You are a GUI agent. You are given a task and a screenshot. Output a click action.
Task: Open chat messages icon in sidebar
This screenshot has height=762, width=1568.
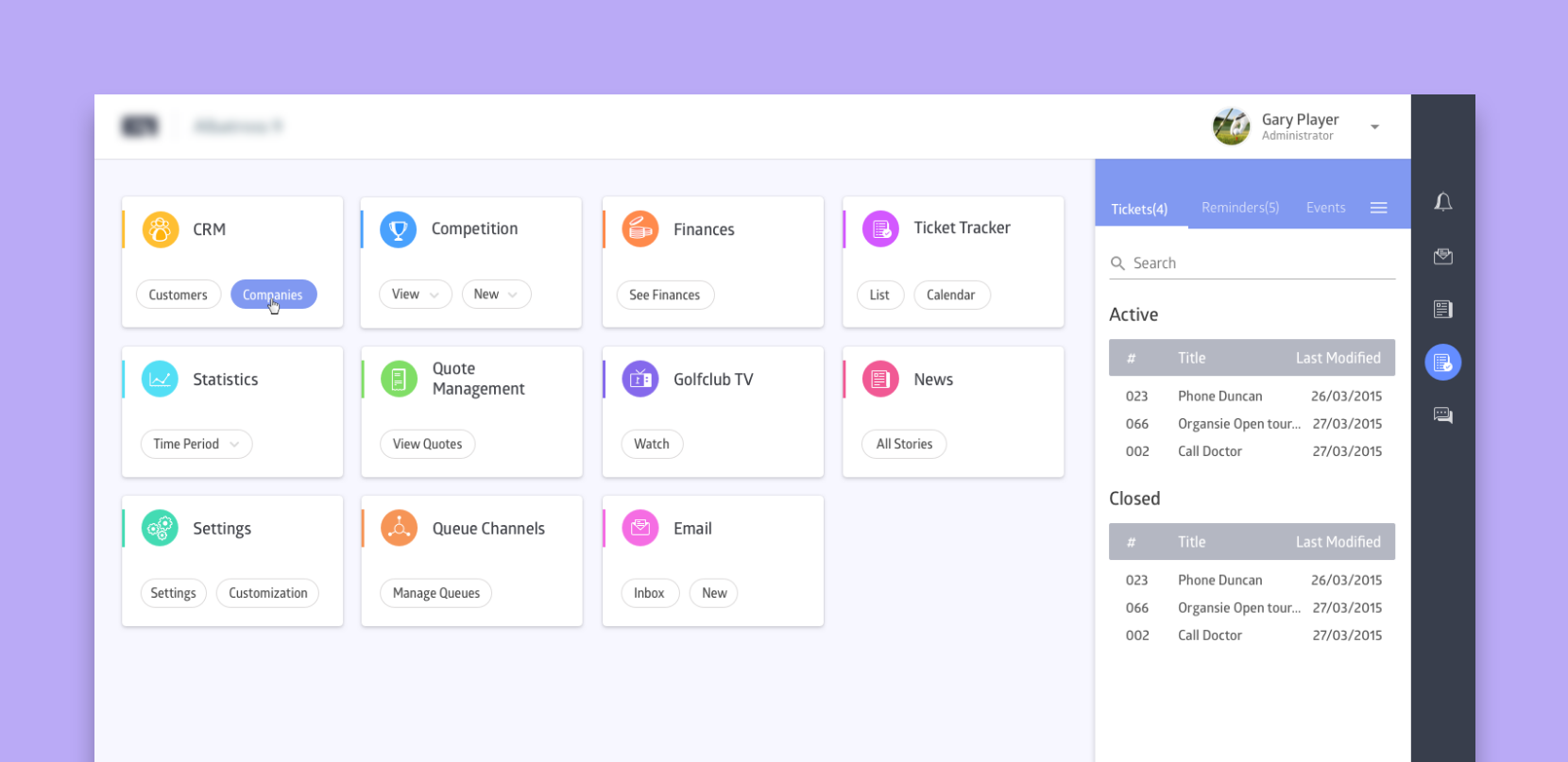pyautogui.click(x=1443, y=415)
